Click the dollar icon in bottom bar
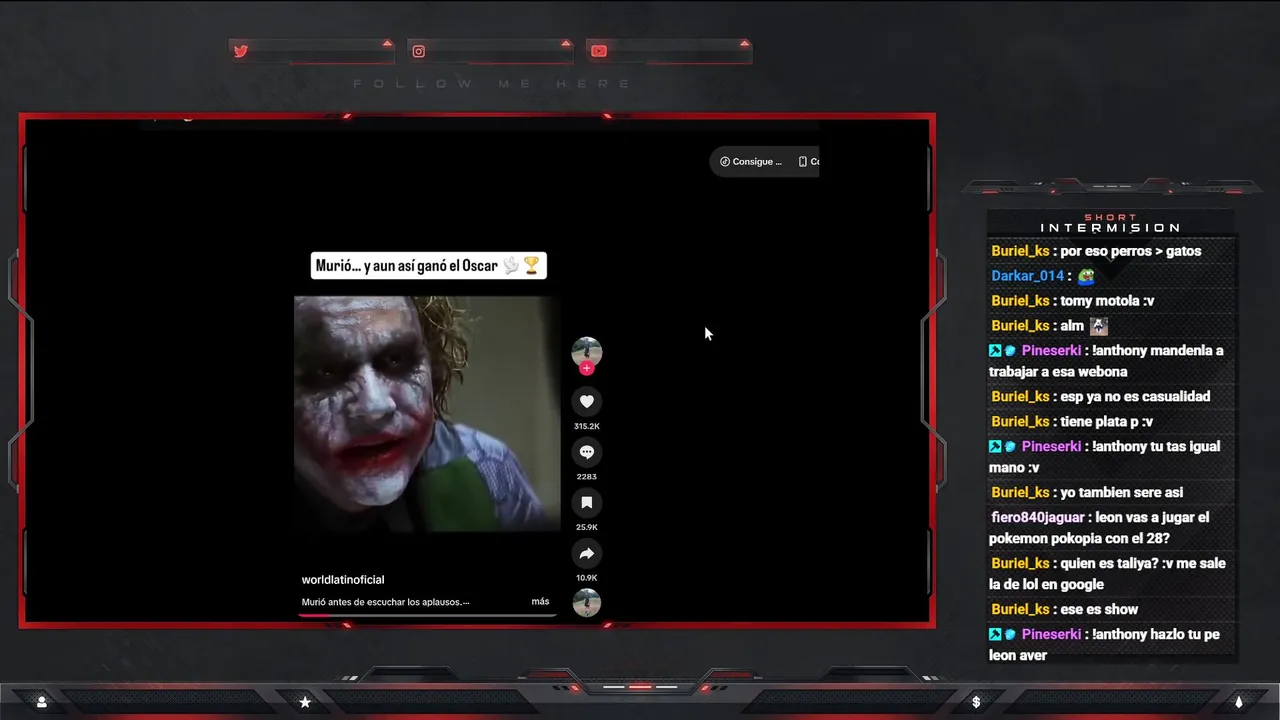Viewport: 1280px width, 720px height. (x=976, y=702)
